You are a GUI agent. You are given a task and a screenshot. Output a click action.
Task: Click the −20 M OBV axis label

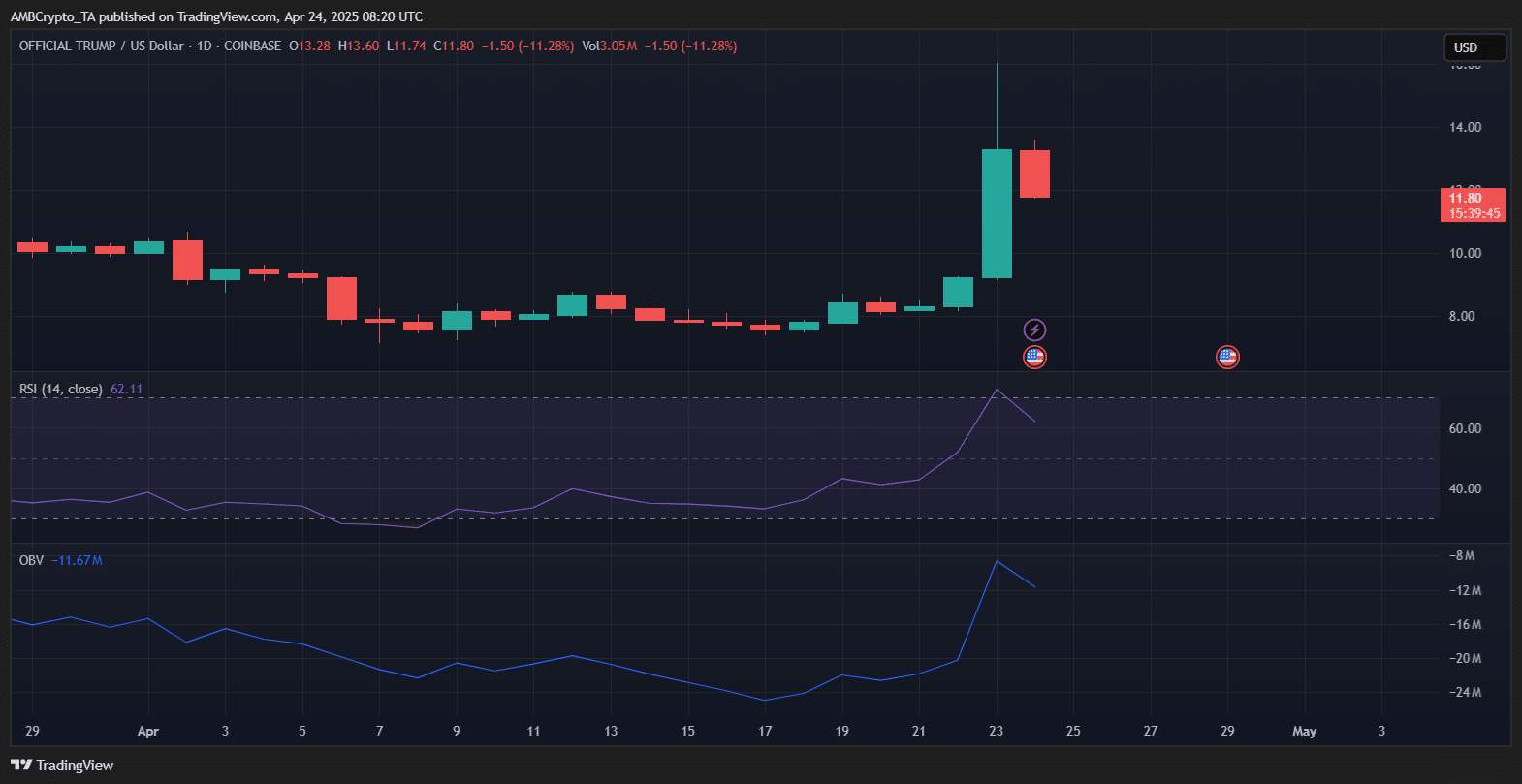click(x=1465, y=658)
